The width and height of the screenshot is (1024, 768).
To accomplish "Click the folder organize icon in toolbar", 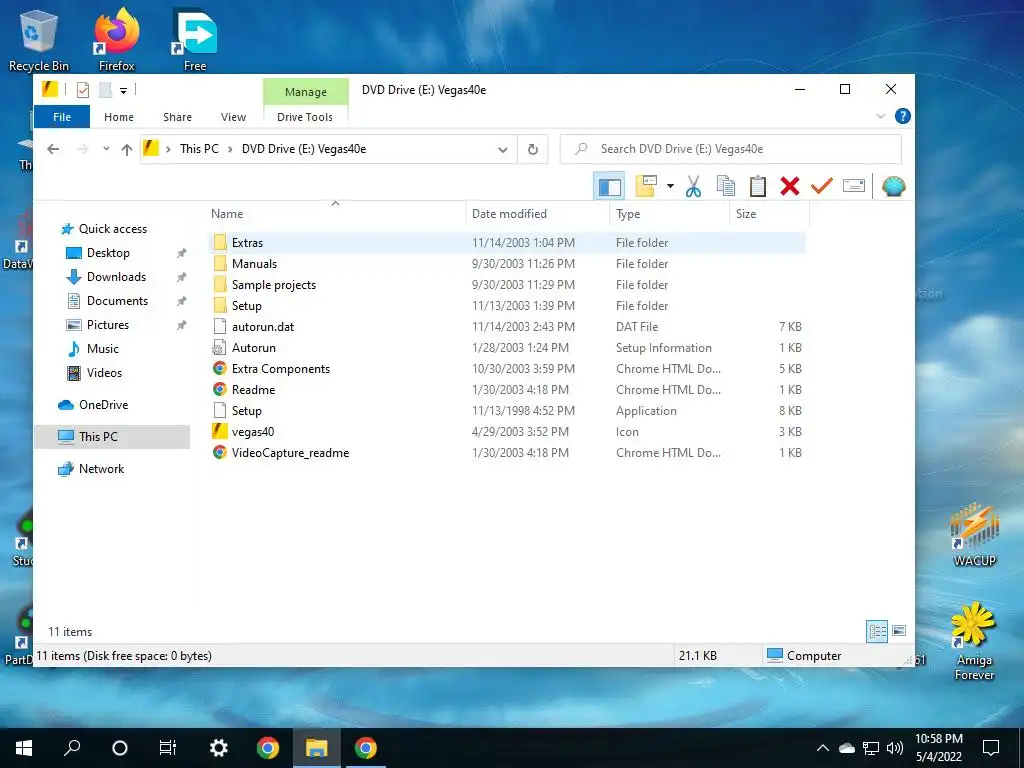I will click(x=646, y=186).
